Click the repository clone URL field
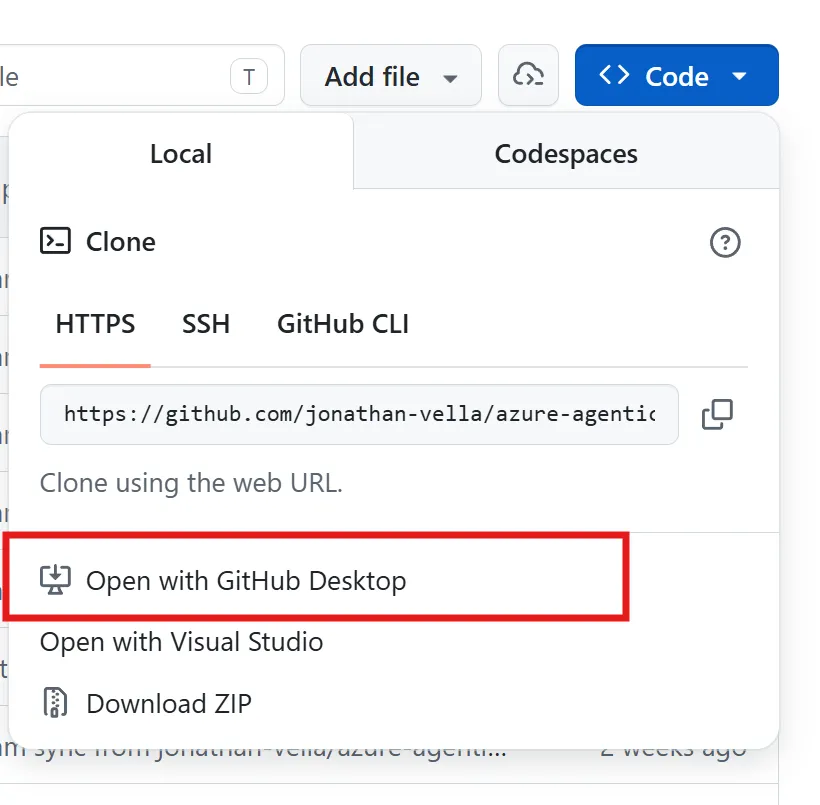The image size is (820, 805). (359, 414)
